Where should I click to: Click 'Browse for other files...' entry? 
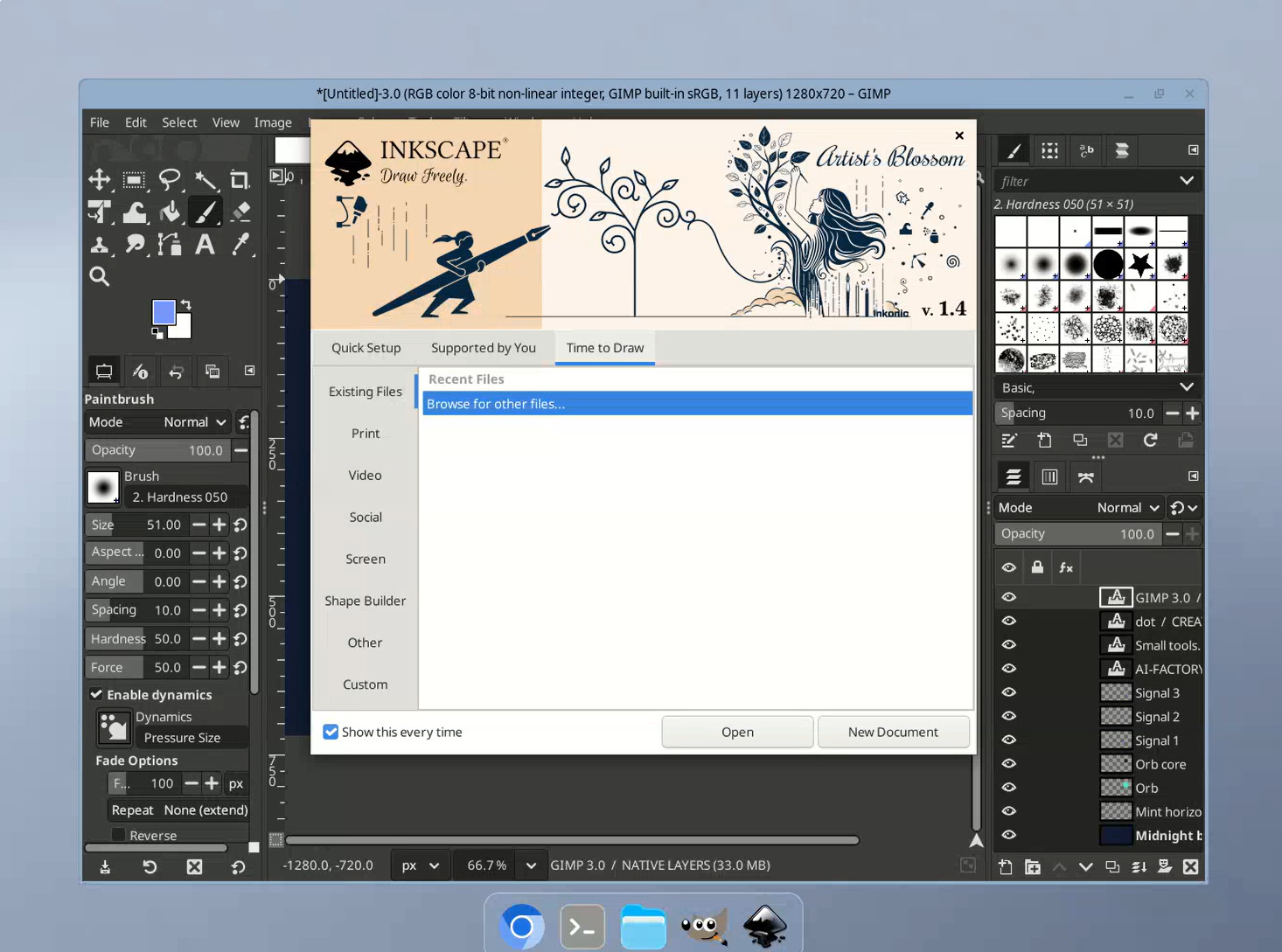697,404
